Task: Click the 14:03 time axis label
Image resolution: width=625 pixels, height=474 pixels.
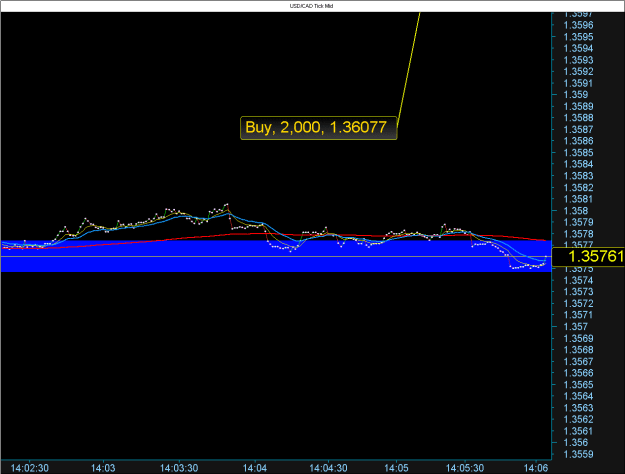Action: coord(103,468)
